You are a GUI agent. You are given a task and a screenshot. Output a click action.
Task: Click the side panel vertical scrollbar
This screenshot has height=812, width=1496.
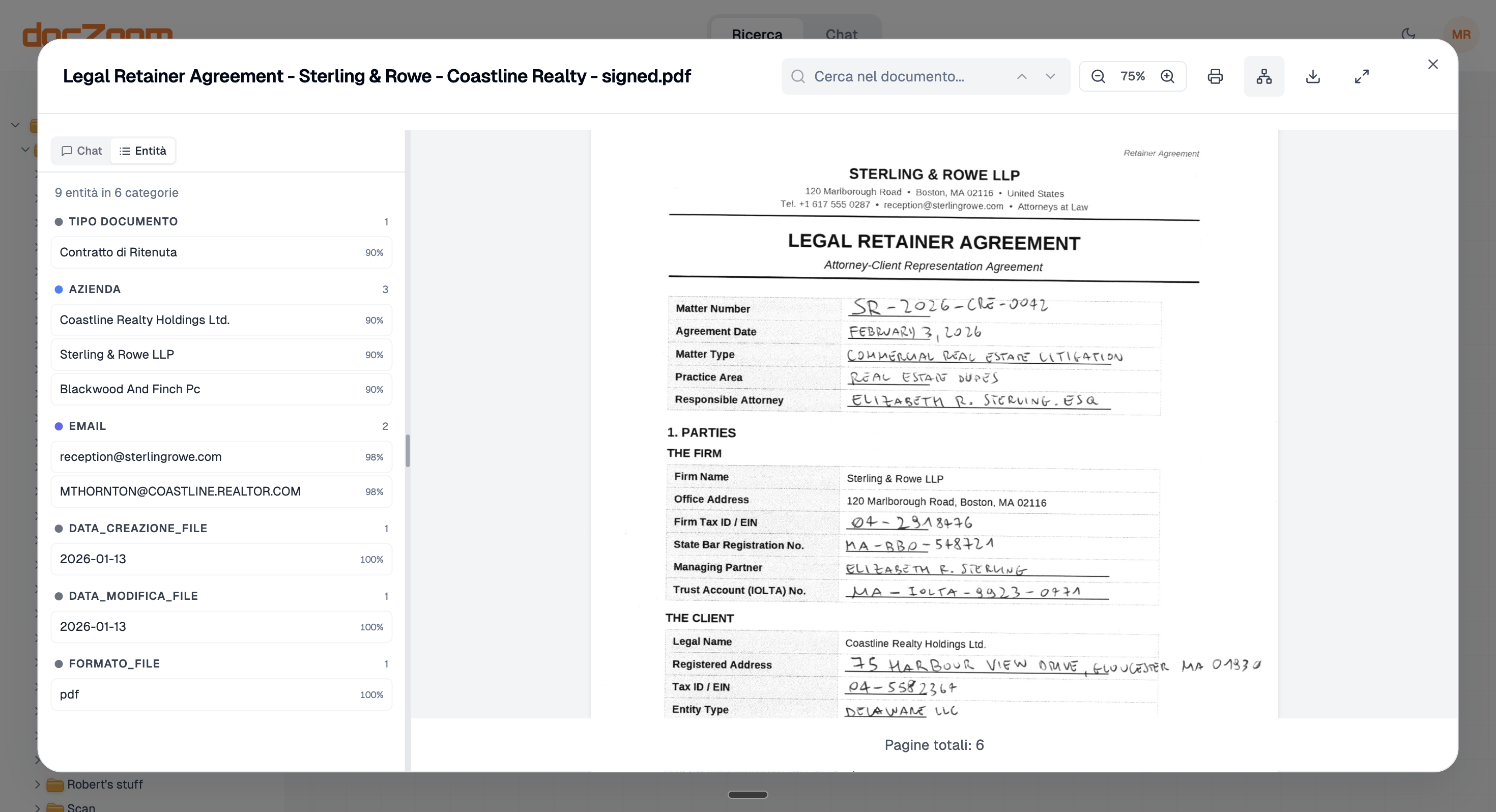click(408, 450)
